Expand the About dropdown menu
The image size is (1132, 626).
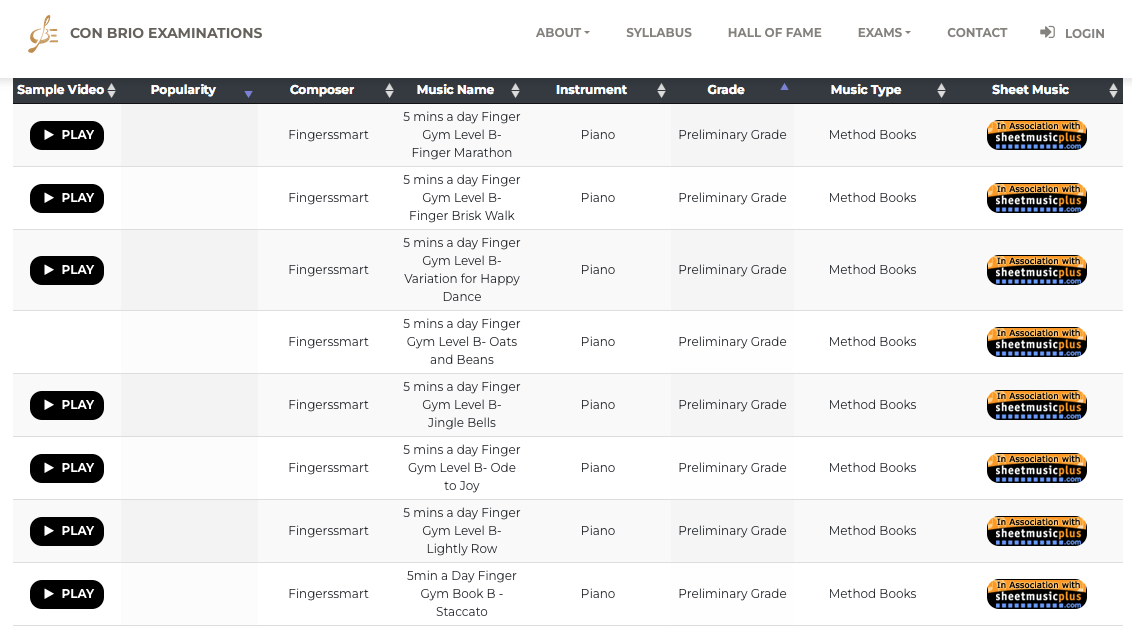(562, 33)
